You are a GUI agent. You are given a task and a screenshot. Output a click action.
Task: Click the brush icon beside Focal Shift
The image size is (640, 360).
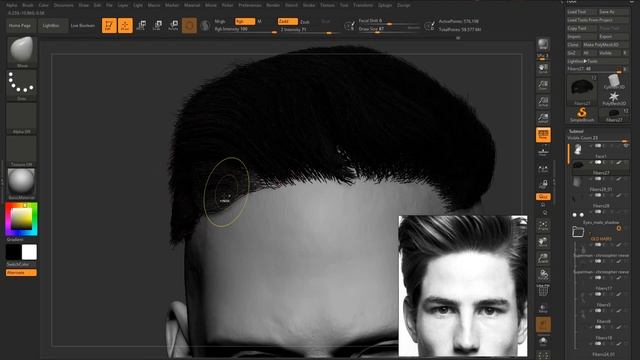point(349,26)
